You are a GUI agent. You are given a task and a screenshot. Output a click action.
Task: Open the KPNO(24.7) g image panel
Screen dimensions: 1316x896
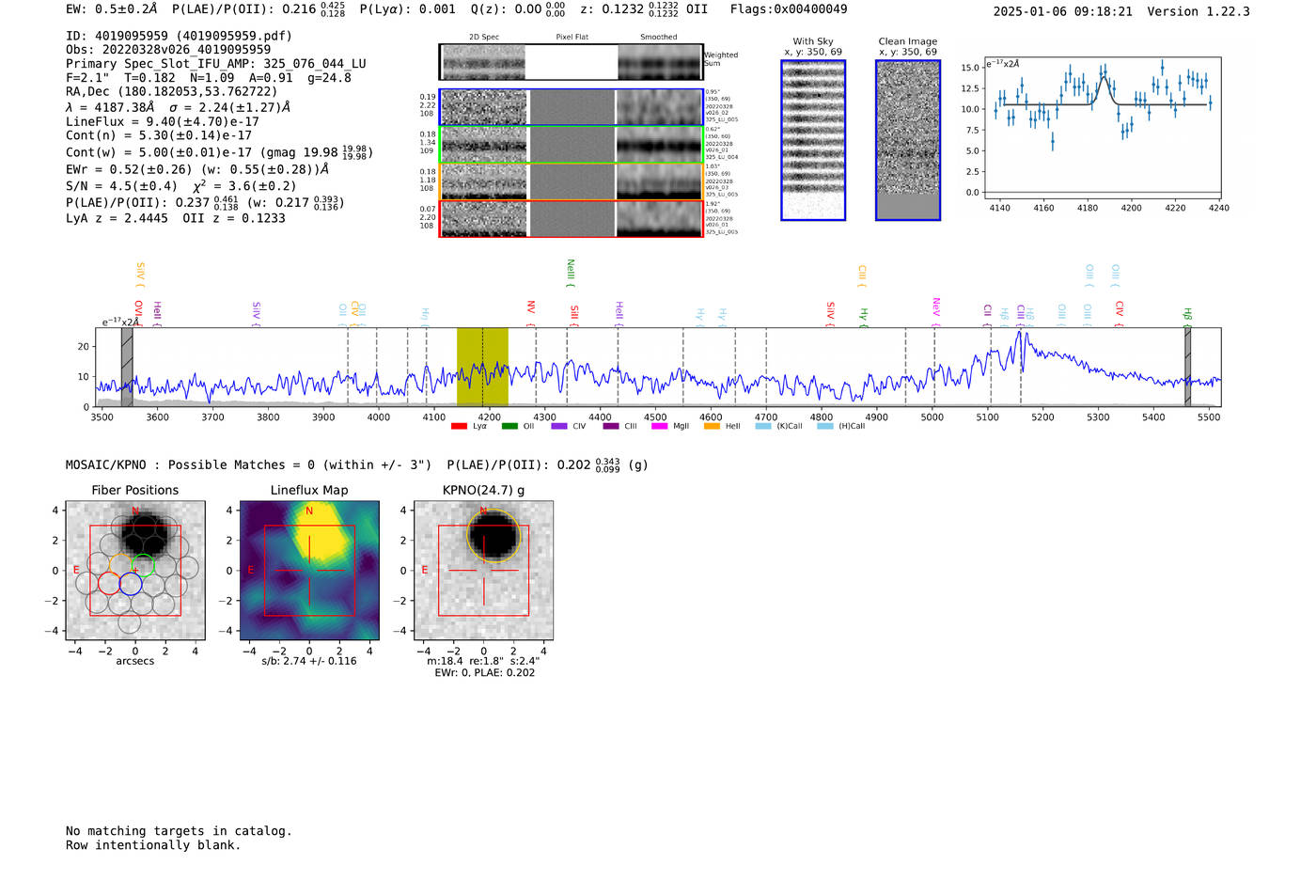483,571
